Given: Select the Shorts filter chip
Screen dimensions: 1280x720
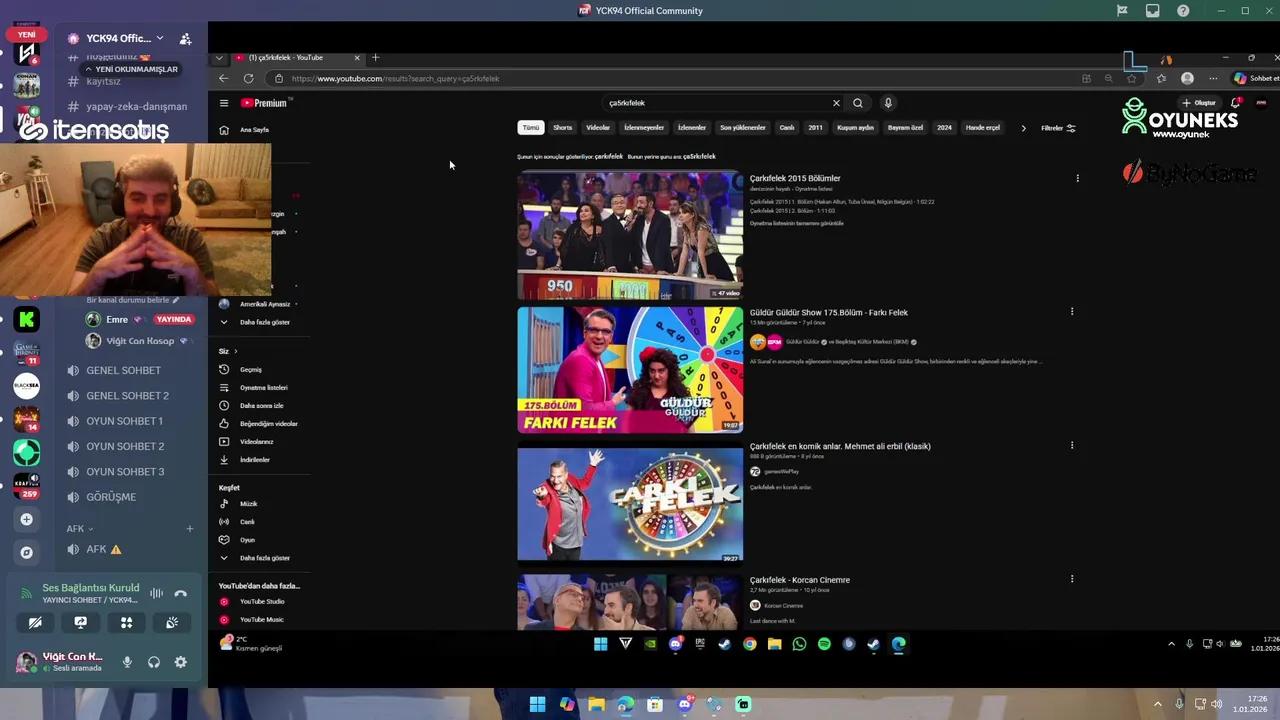Looking at the screenshot, I should click(563, 128).
